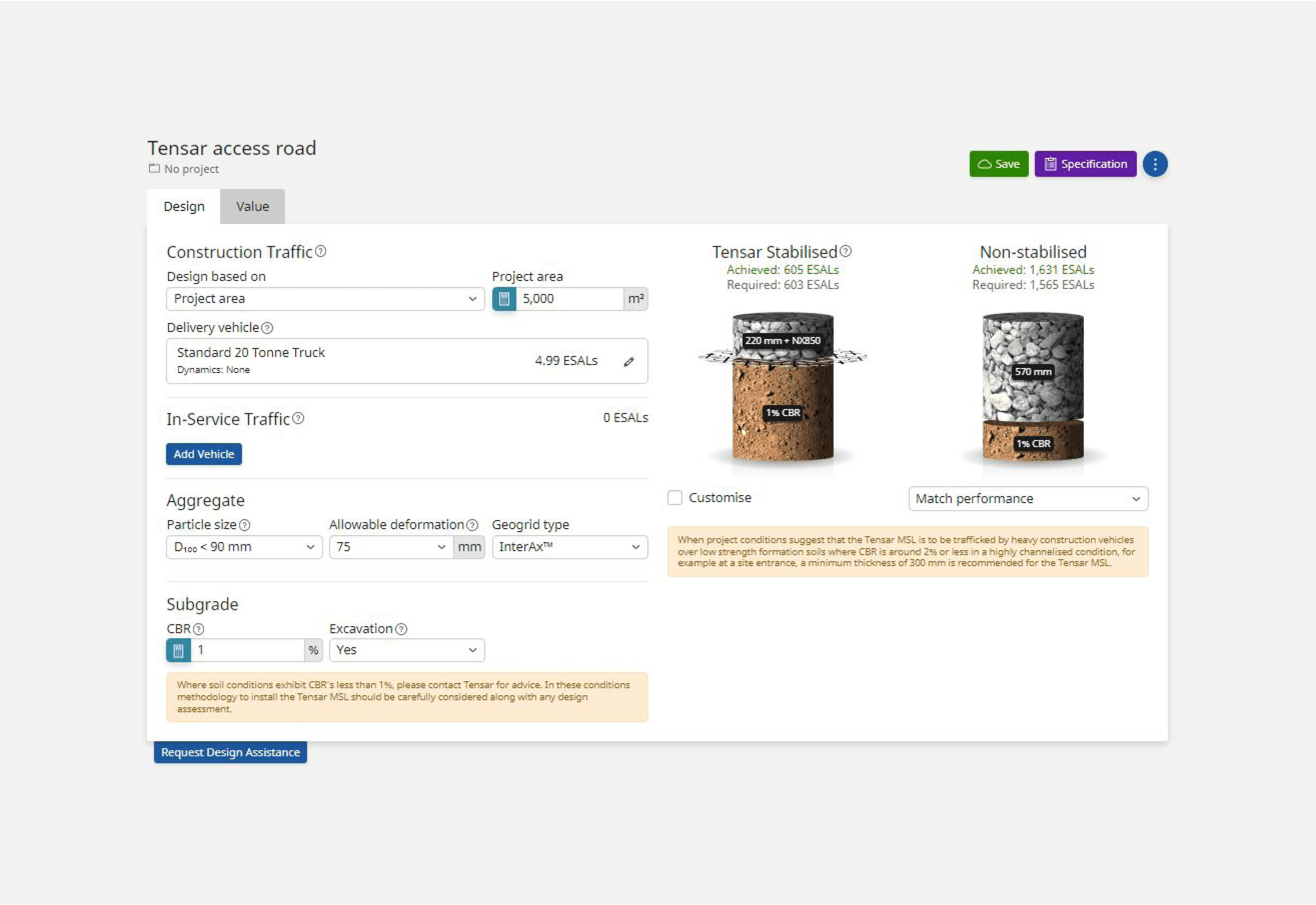Viewport: 1316px width, 905px height.
Task: Open the Match performance dropdown
Action: tap(1028, 499)
